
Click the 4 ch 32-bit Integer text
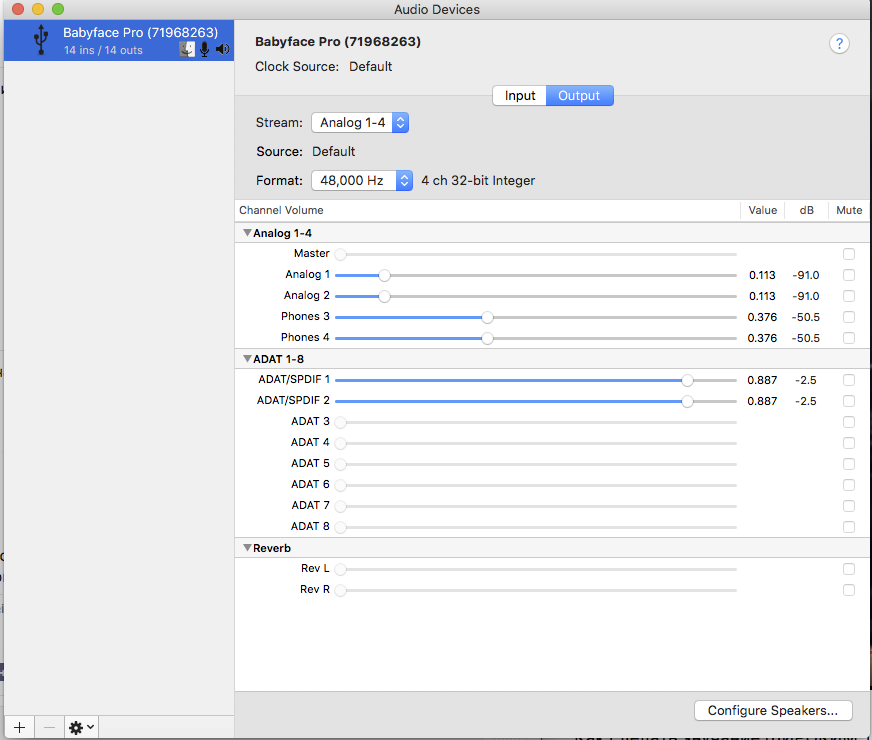click(478, 181)
